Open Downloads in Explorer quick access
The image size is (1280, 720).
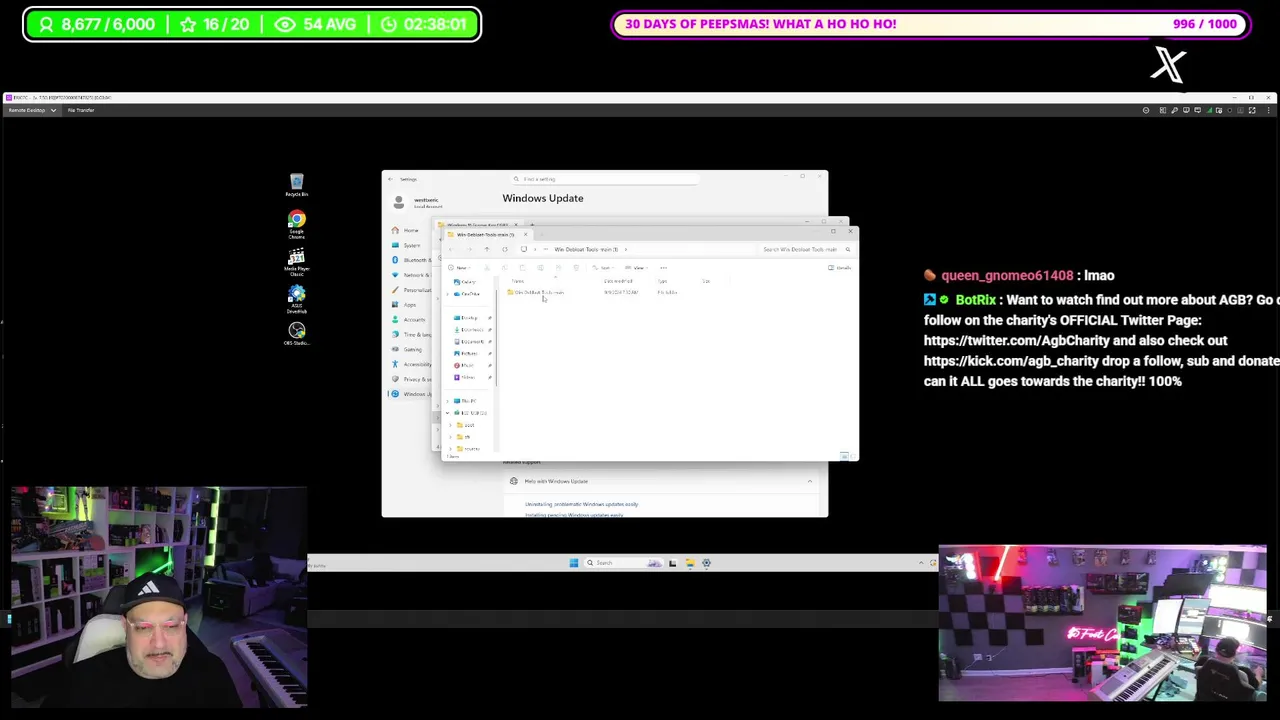coord(470,330)
